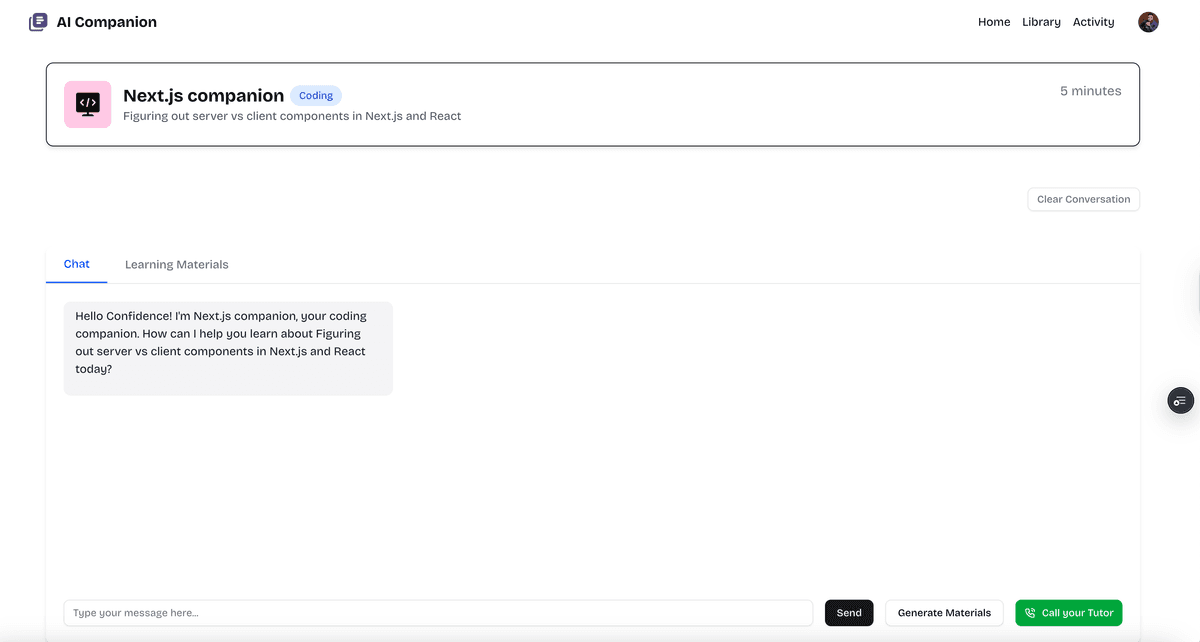The image size is (1200, 642).
Task: Open the floating dark side panel button
Action: (x=1181, y=400)
